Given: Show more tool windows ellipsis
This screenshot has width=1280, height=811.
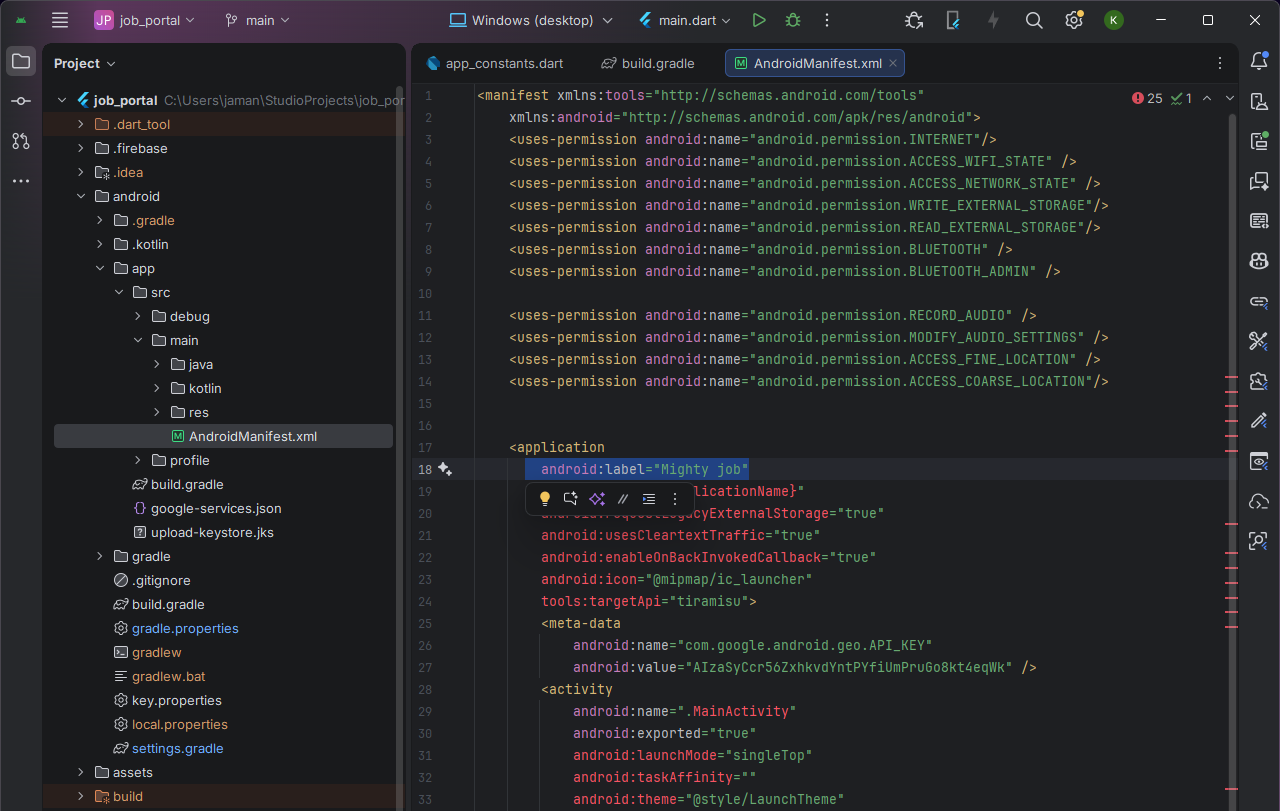Looking at the screenshot, I should [x=20, y=181].
